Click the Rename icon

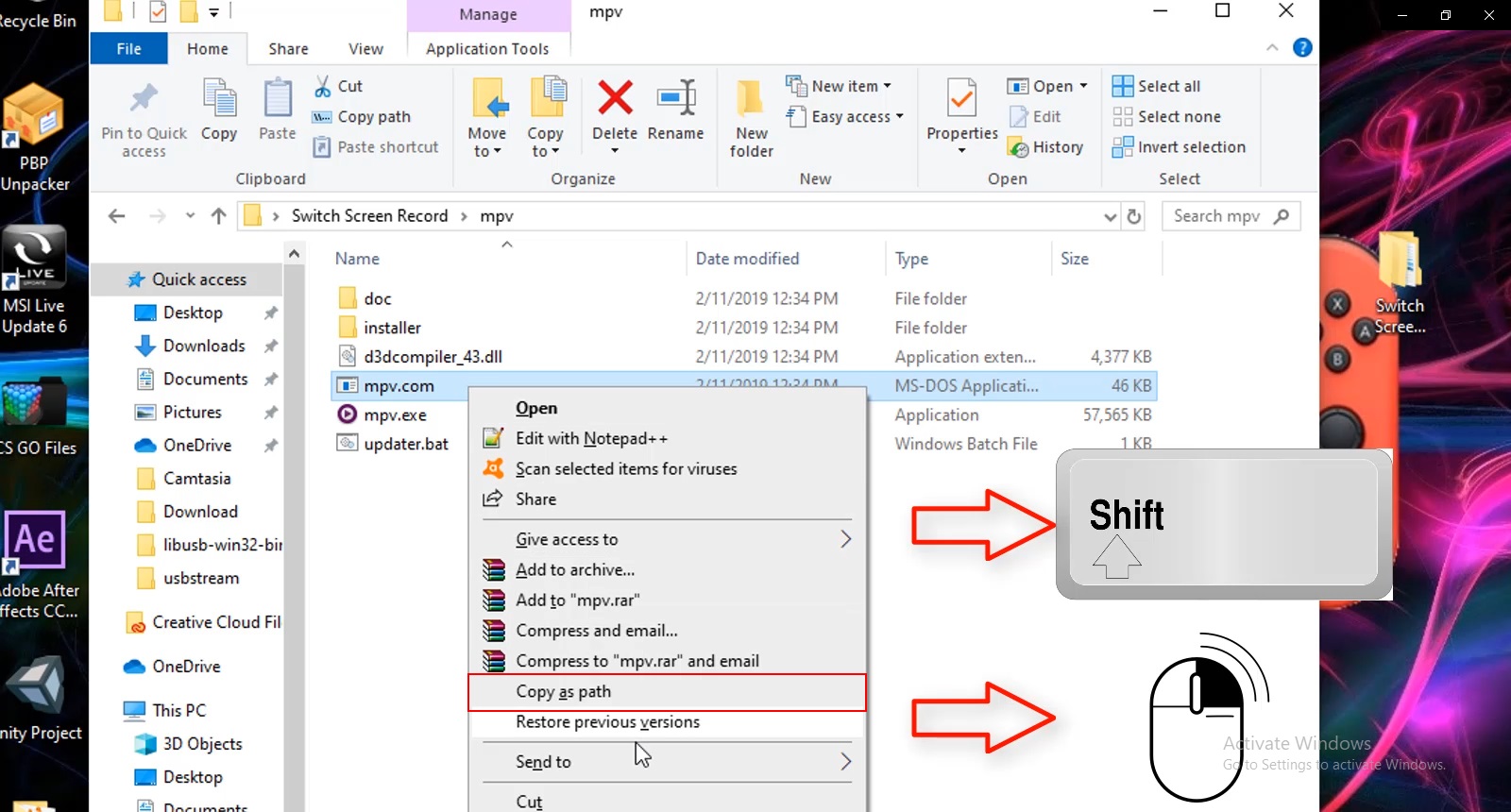pos(676,97)
